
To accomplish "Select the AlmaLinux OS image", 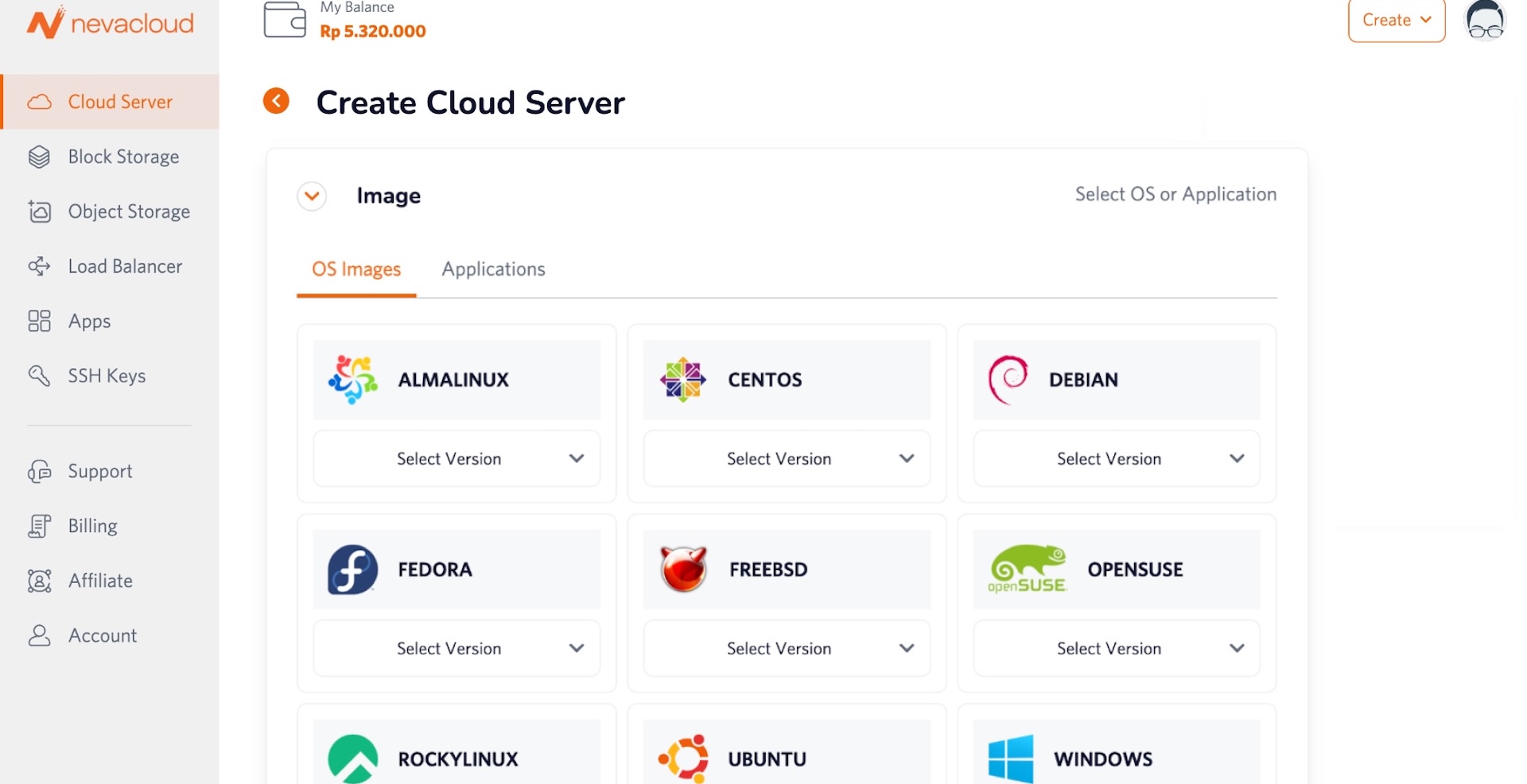I will pos(456,379).
